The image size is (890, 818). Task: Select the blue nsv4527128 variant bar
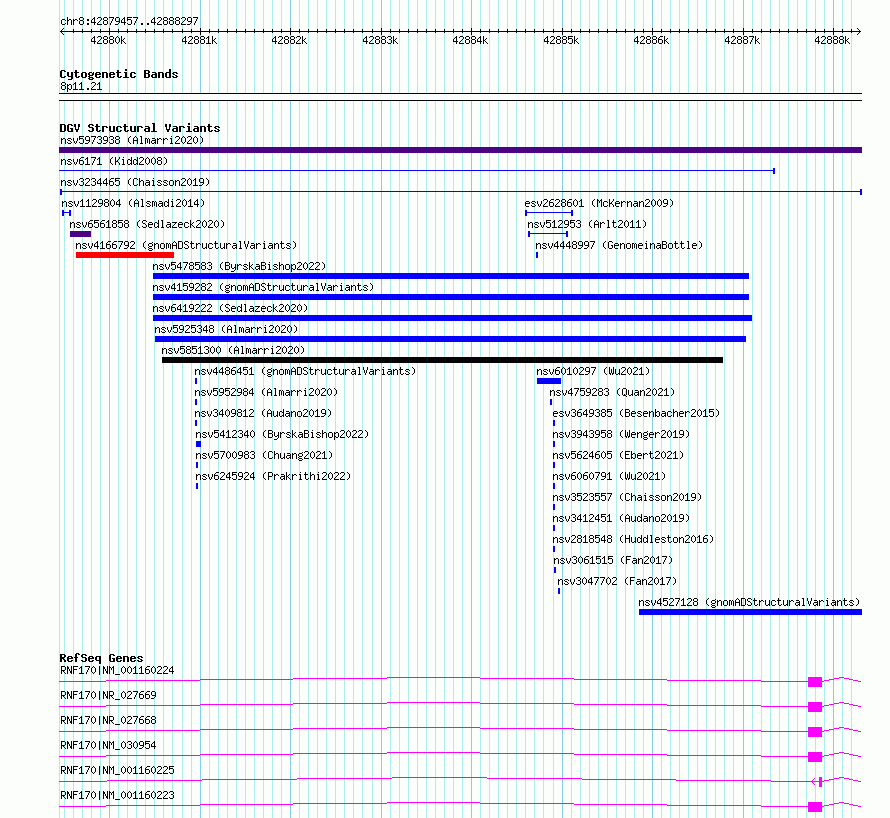point(750,612)
